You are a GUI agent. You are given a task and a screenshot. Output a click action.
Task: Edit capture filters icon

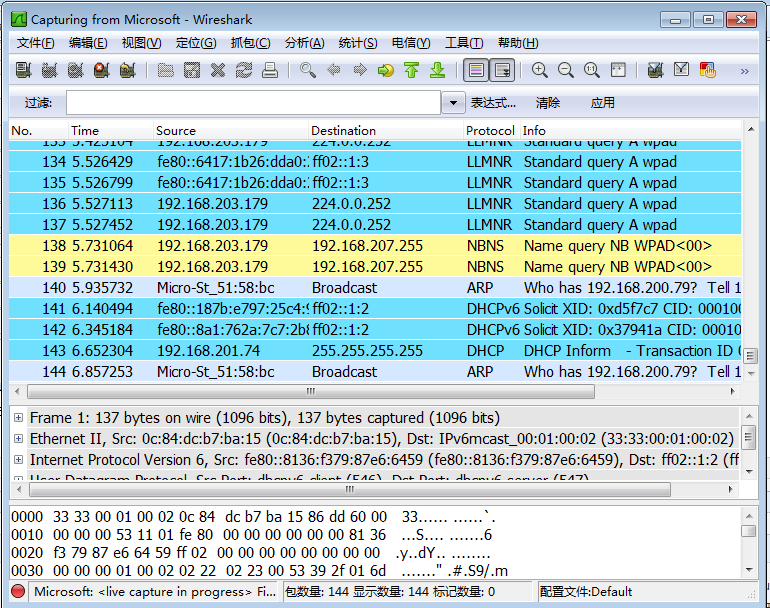click(655, 70)
